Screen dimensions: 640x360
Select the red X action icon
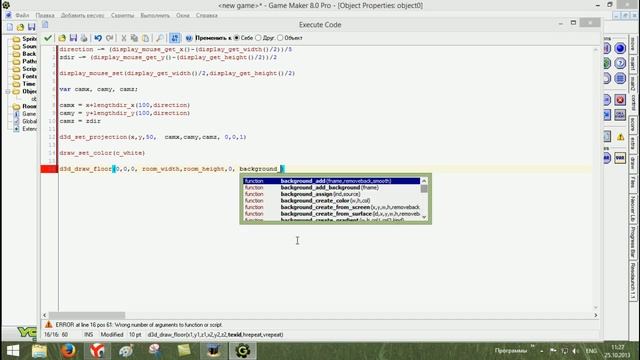tap(620, 100)
